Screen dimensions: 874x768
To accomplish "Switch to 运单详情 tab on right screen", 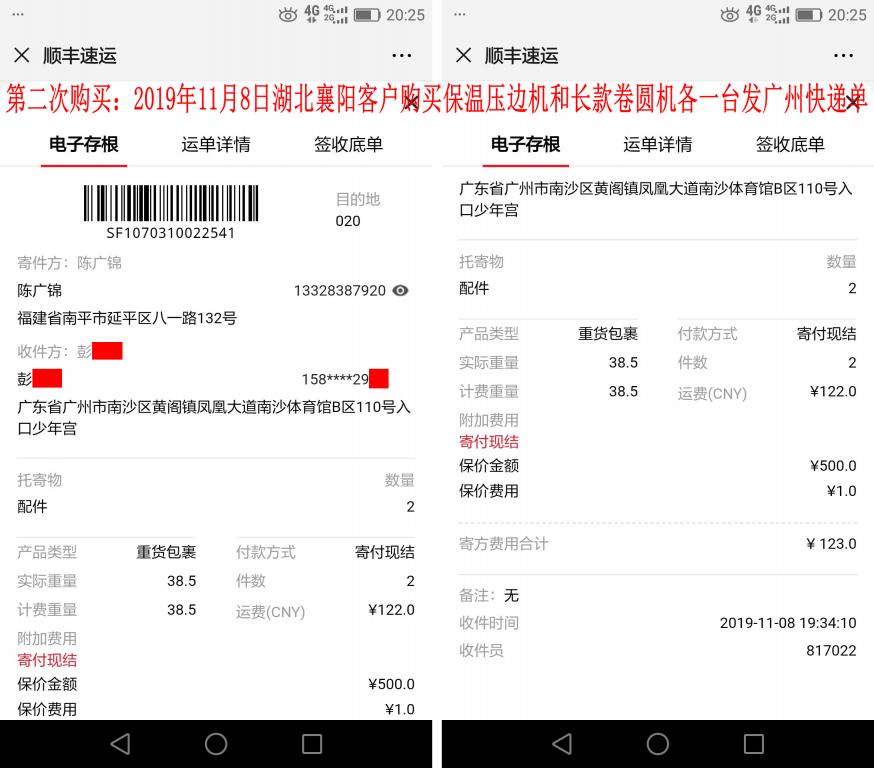I will click(657, 144).
